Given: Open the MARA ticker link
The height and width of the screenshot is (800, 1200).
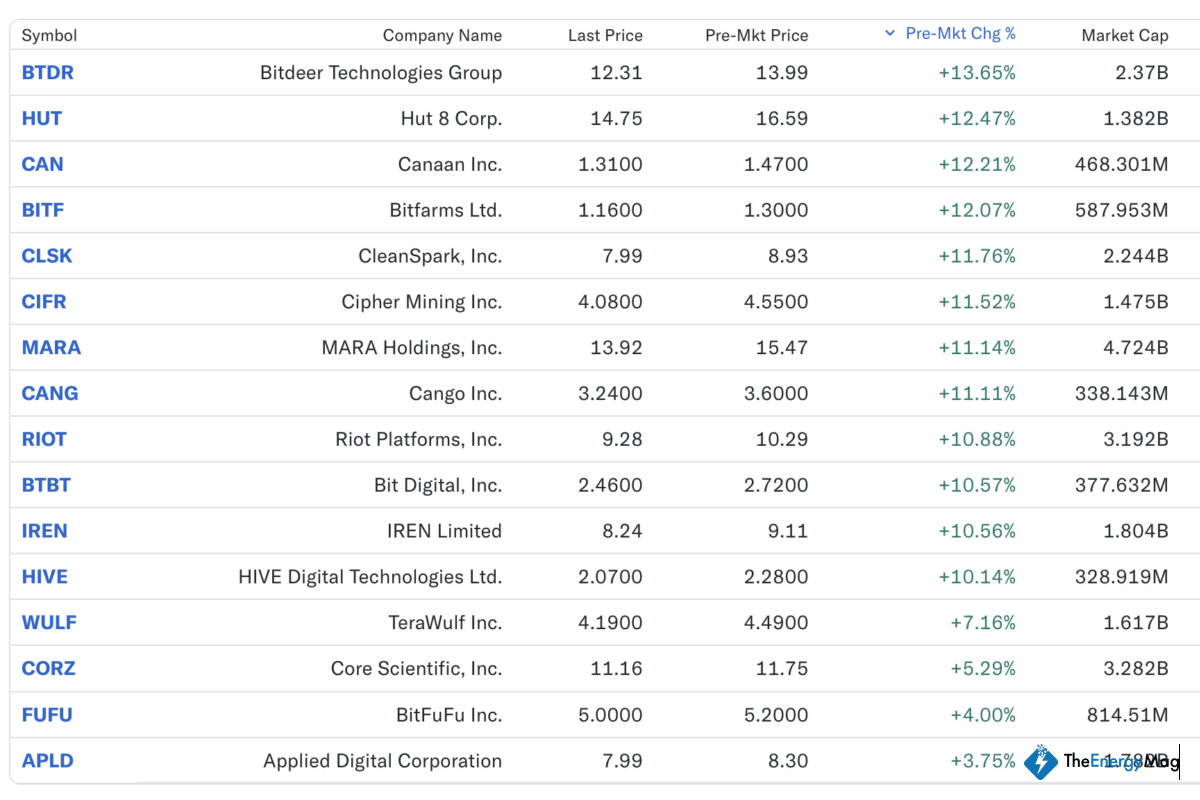Looking at the screenshot, I should [x=51, y=348].
